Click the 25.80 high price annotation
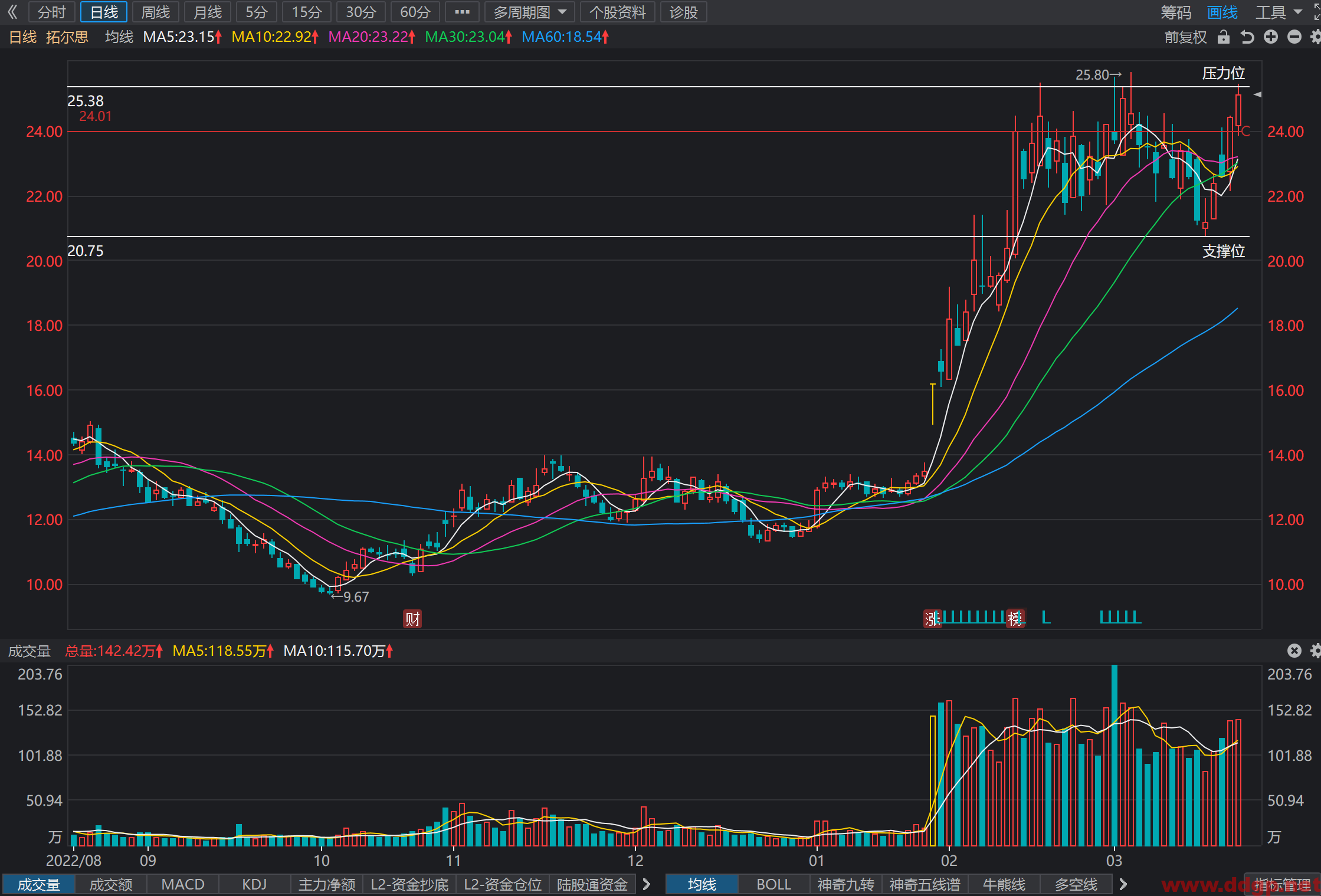The width and height of the screenshot is (1321, 896). coord(1098,75)
